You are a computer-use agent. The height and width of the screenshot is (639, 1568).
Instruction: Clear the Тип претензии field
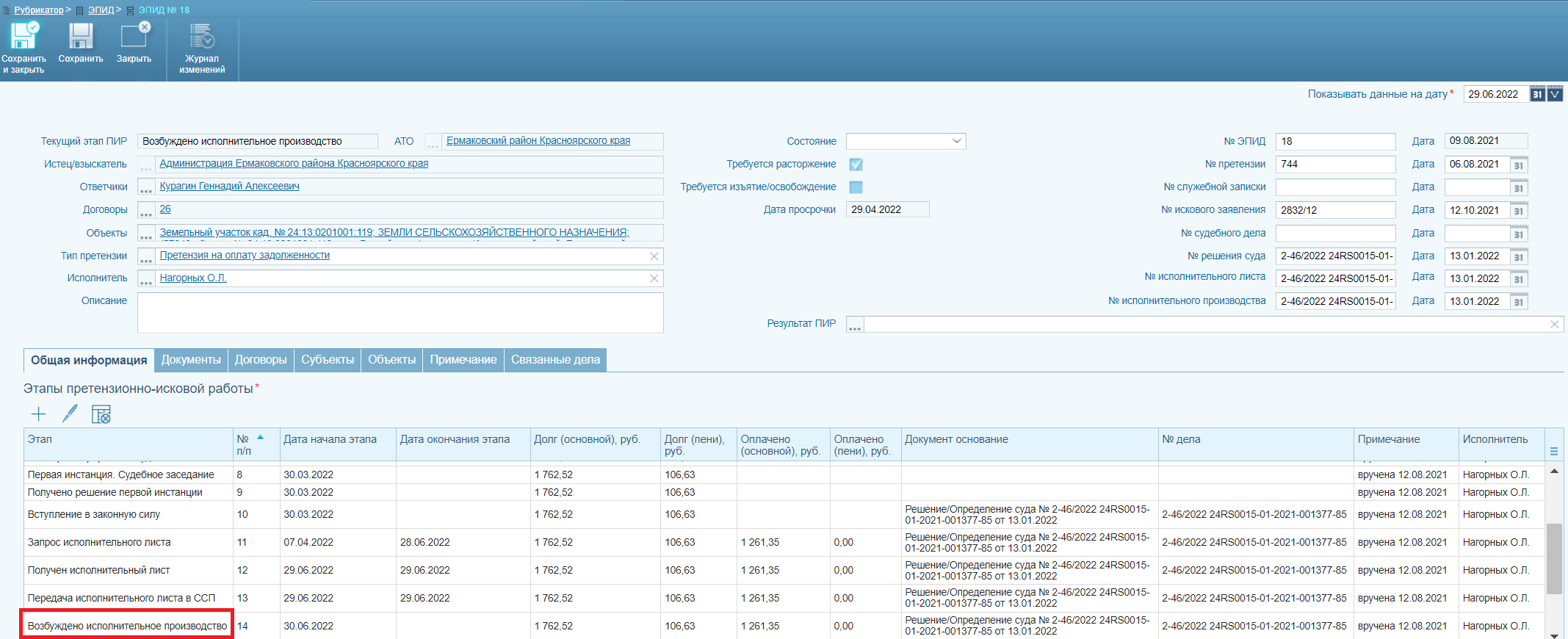click(x=654, y=256)
